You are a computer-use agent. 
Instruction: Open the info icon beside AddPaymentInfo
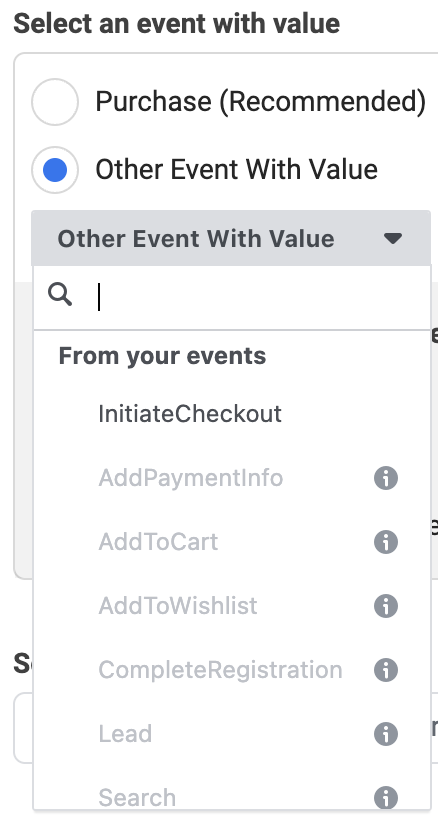(386, 478)
